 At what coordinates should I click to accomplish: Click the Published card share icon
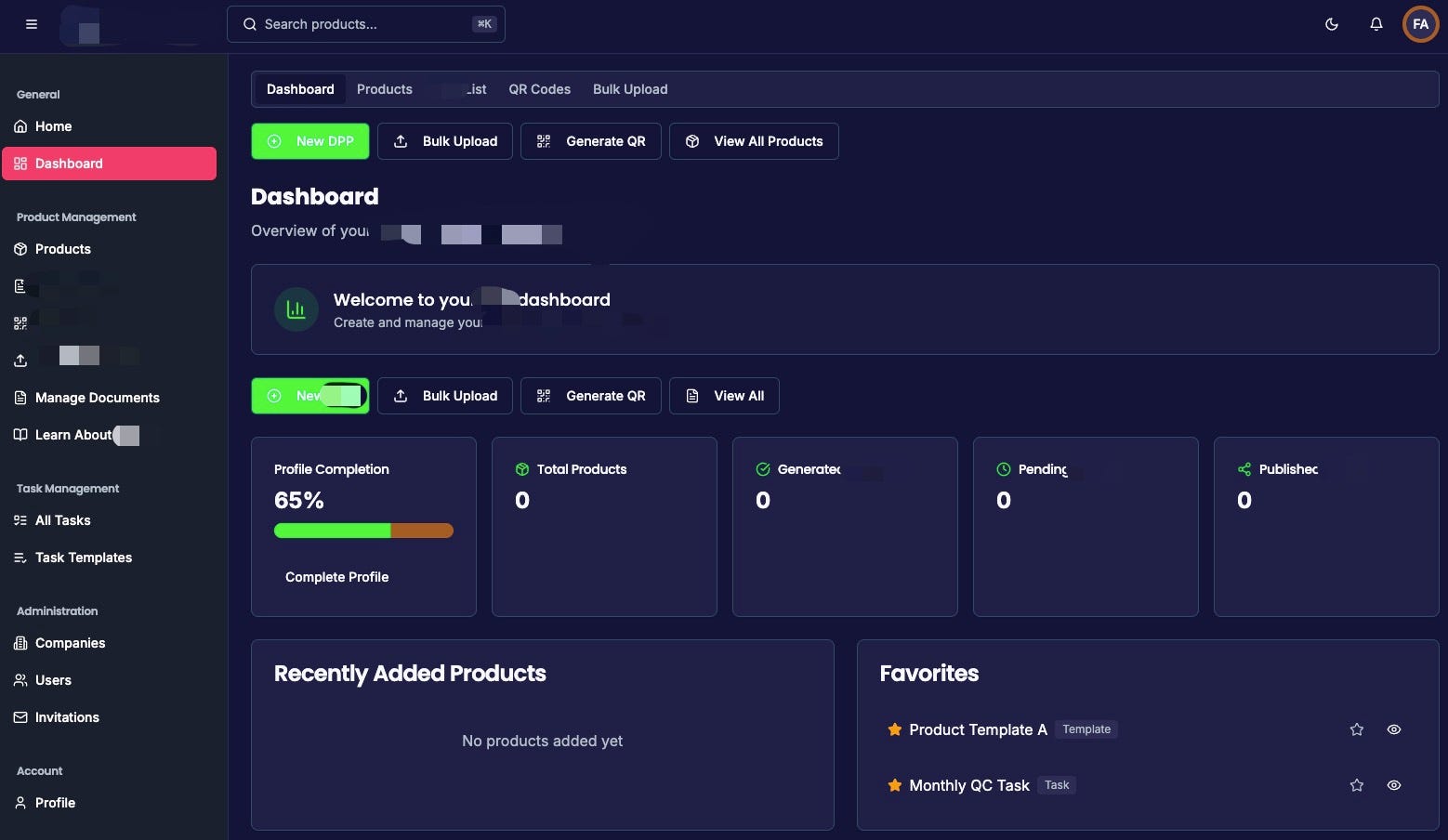coord(1244,469)
